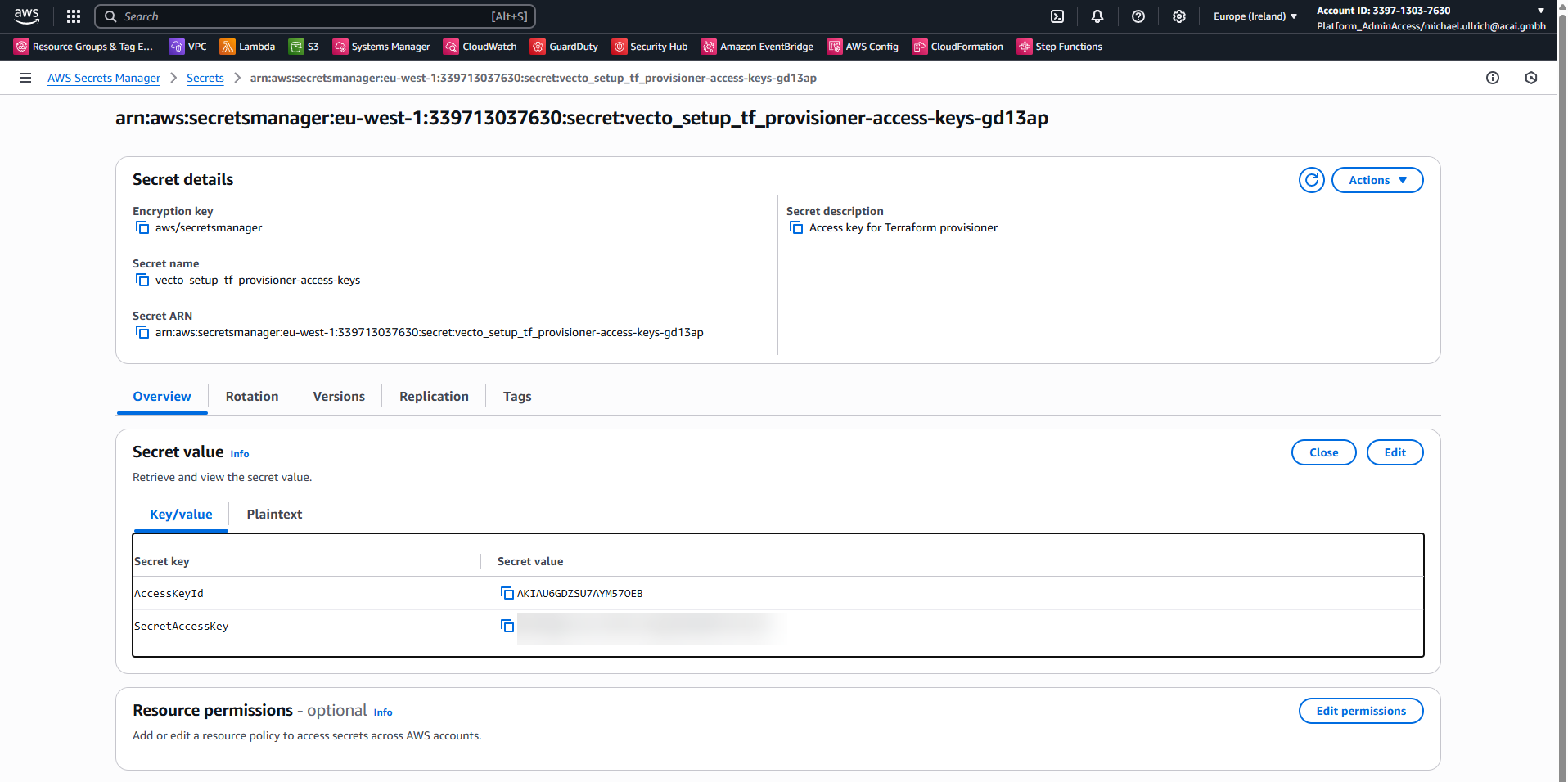Click Edit permissions button

tap(1361, 711)
